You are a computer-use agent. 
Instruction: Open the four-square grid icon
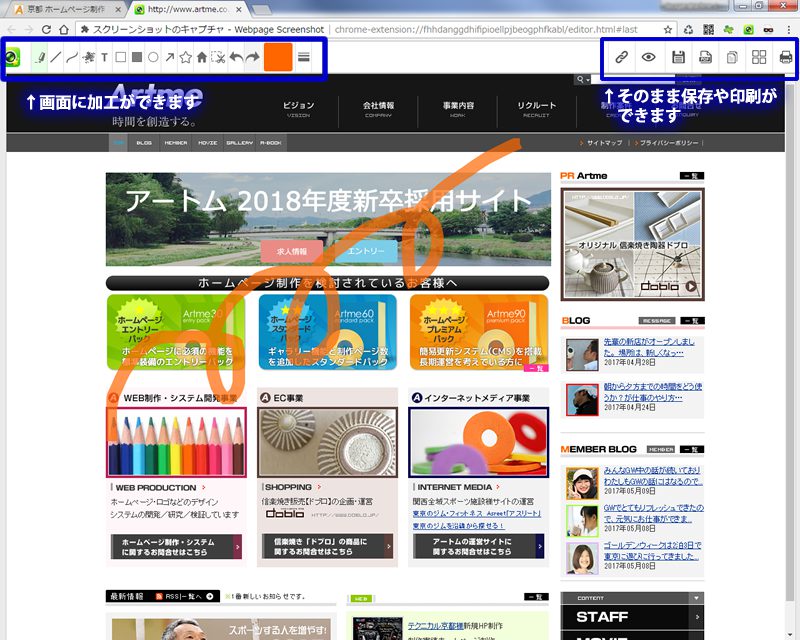click(x=759, y=57)
